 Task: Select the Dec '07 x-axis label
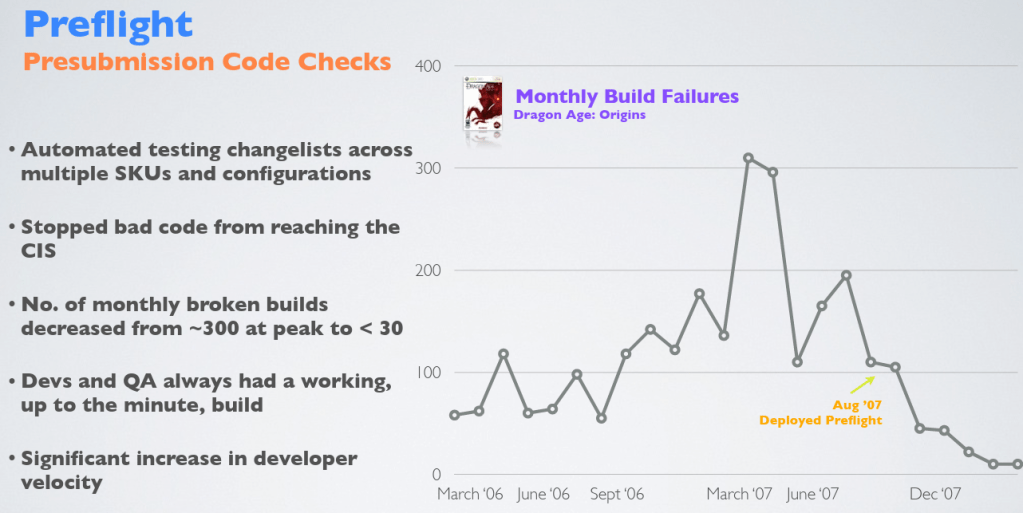pos(935,494)
